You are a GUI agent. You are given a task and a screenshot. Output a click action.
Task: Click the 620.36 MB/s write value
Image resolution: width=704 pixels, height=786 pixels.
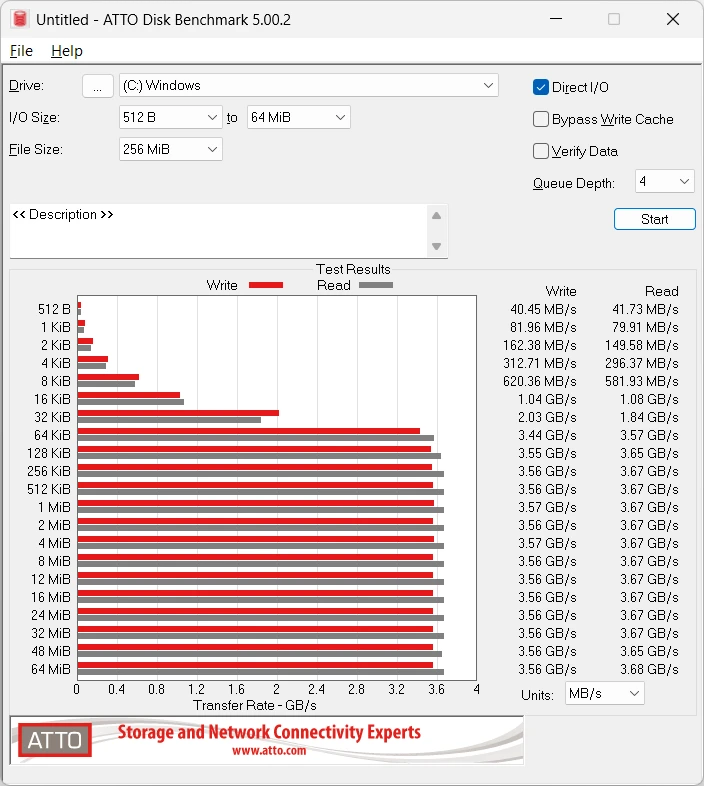(x=540, y=381)
